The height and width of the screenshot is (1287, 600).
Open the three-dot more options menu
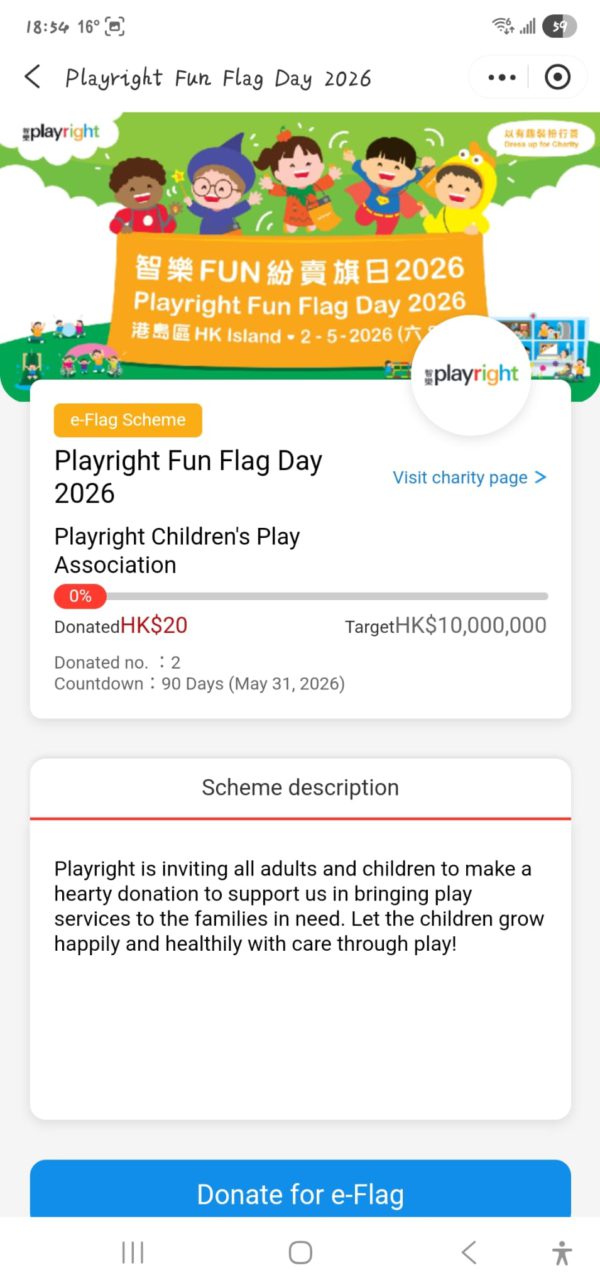(x=502, y=77)
